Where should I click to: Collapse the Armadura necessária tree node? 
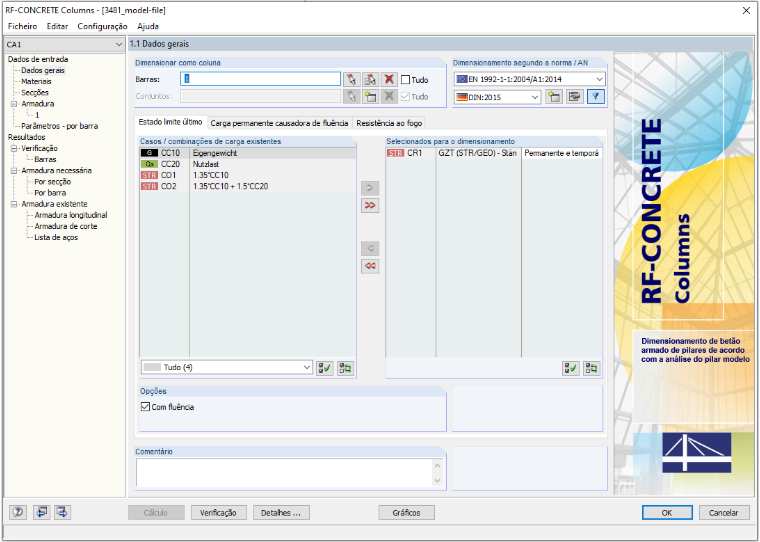tap(14, 171)
